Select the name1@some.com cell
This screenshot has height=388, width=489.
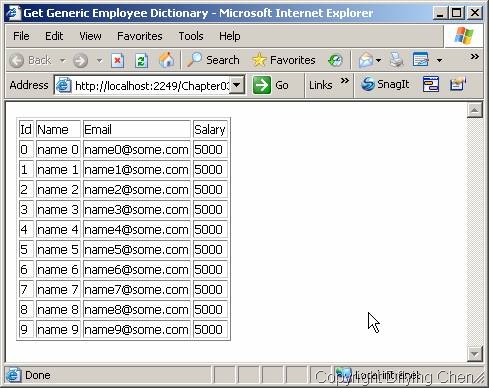137,169
